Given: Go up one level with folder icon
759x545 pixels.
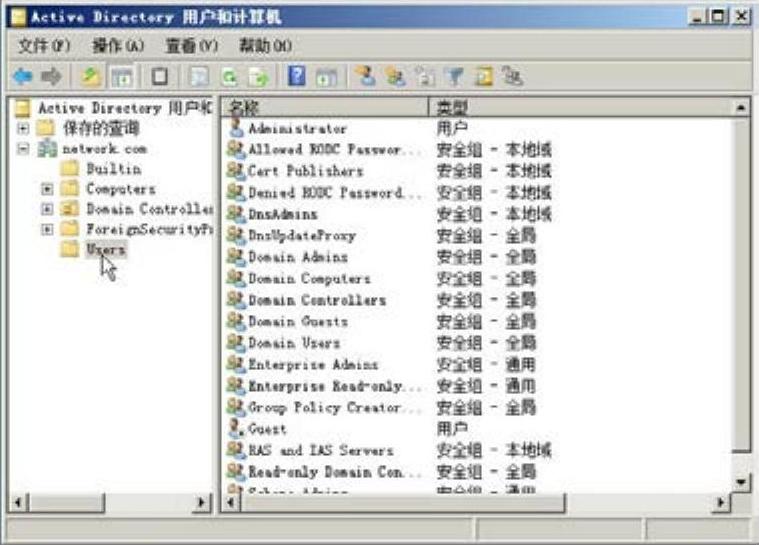Looking at the screenshot, I should click(91, 76).
